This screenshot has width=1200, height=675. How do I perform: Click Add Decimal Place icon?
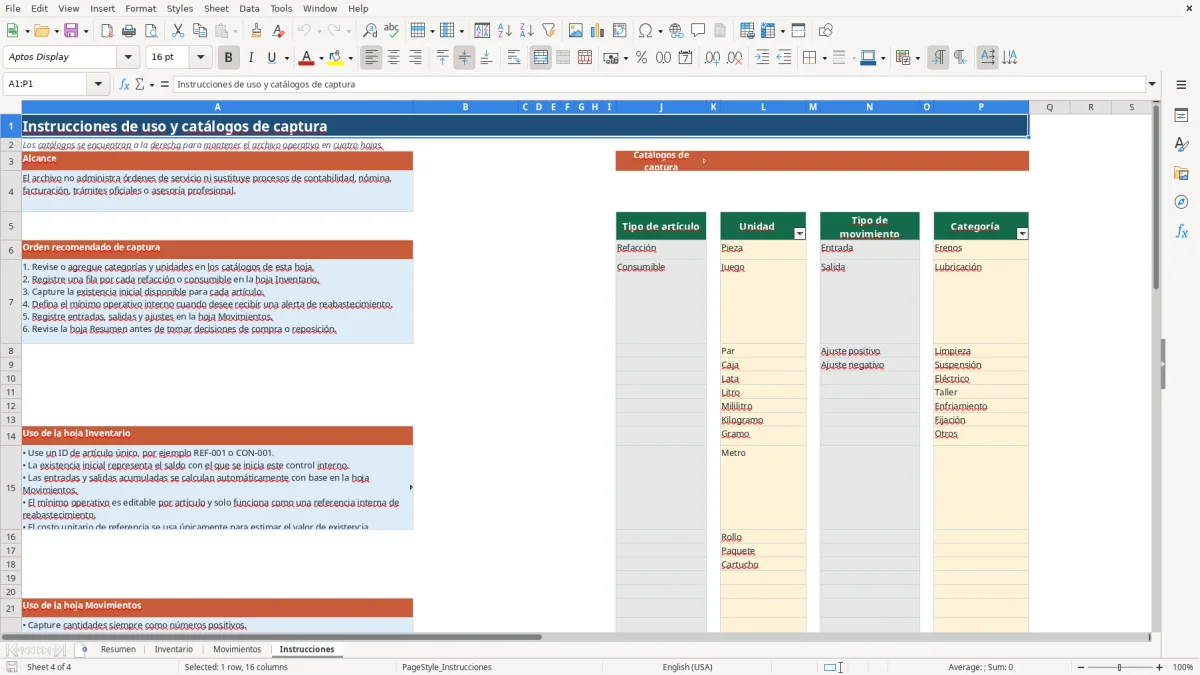713,58
